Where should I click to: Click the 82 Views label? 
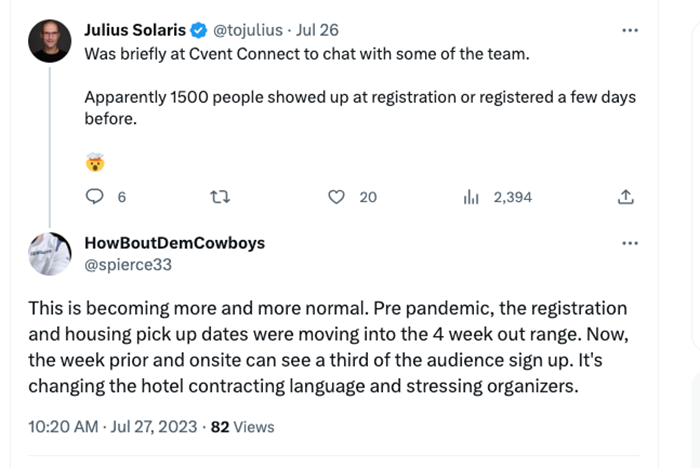pos(242,426)
